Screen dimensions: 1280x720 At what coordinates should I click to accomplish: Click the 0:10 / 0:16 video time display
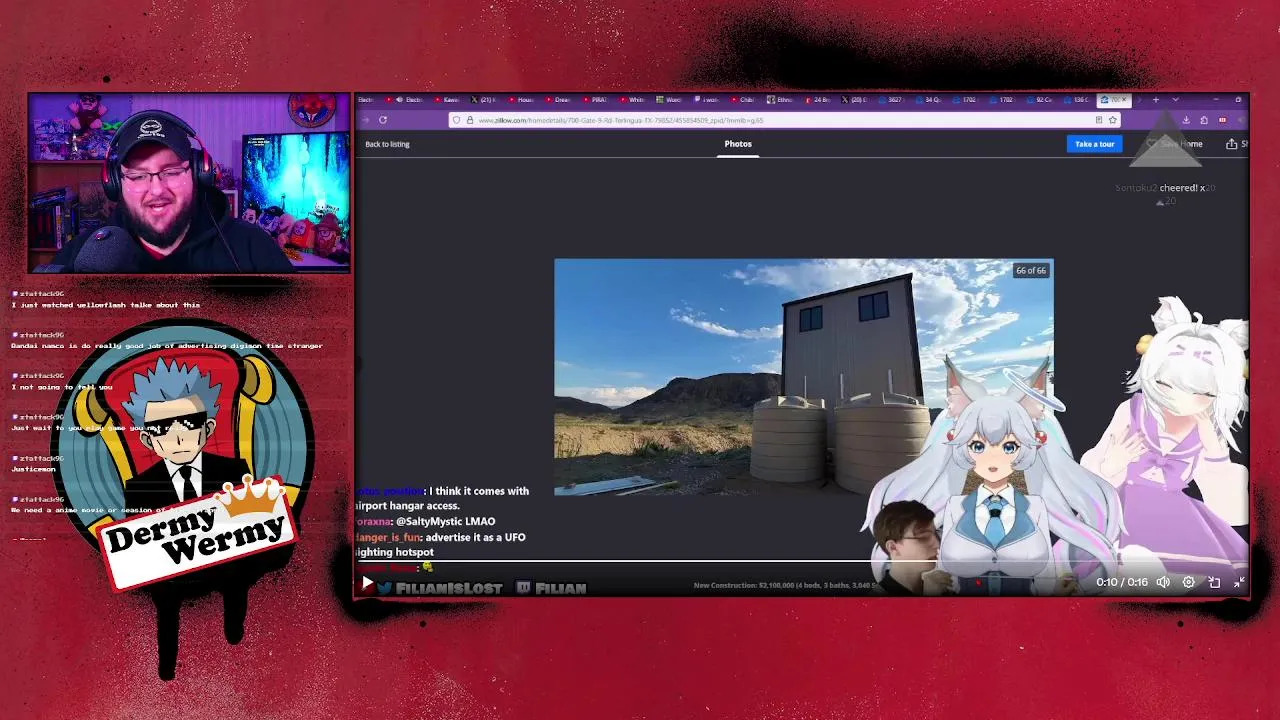[1122, 582]
